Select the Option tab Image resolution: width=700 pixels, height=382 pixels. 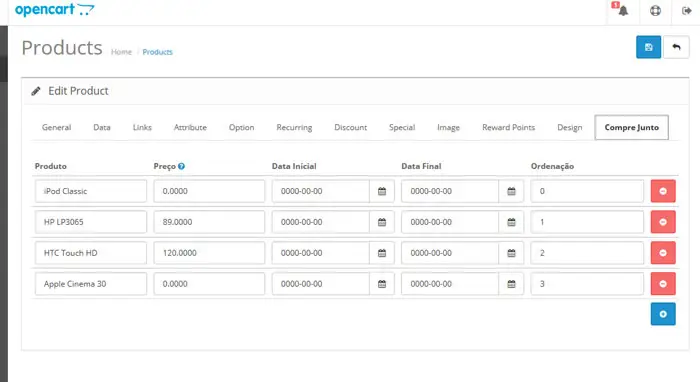[x=242, y=127]
